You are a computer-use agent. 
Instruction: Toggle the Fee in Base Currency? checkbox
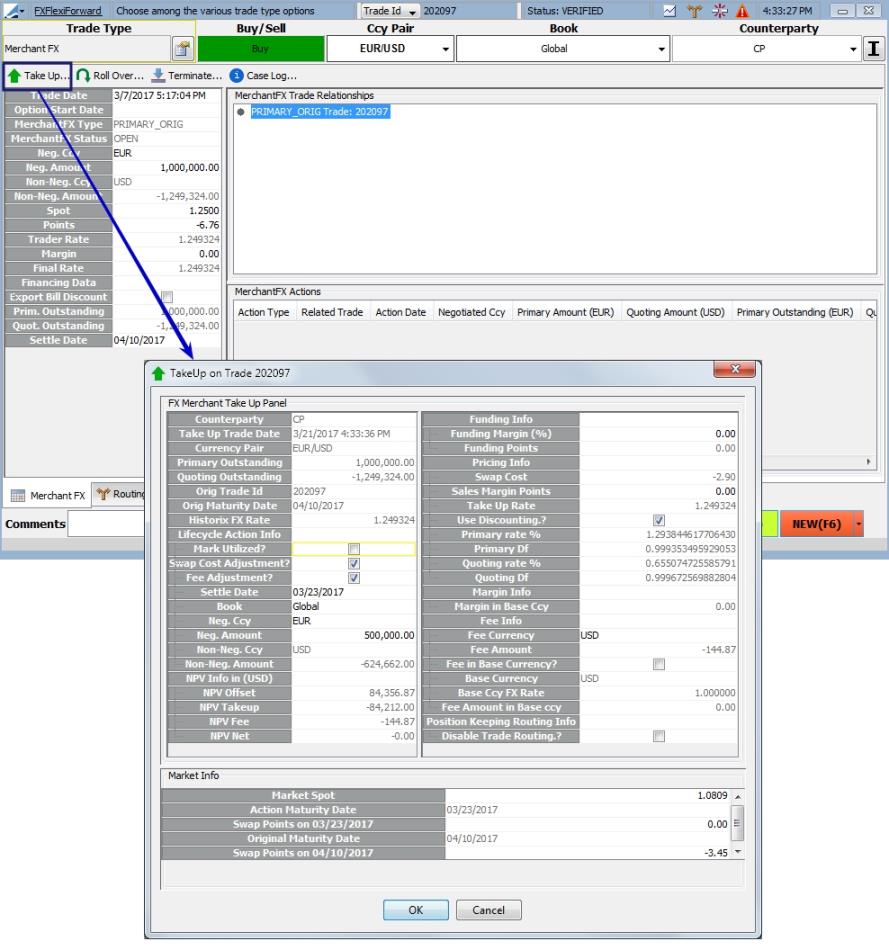coord(659,664)
